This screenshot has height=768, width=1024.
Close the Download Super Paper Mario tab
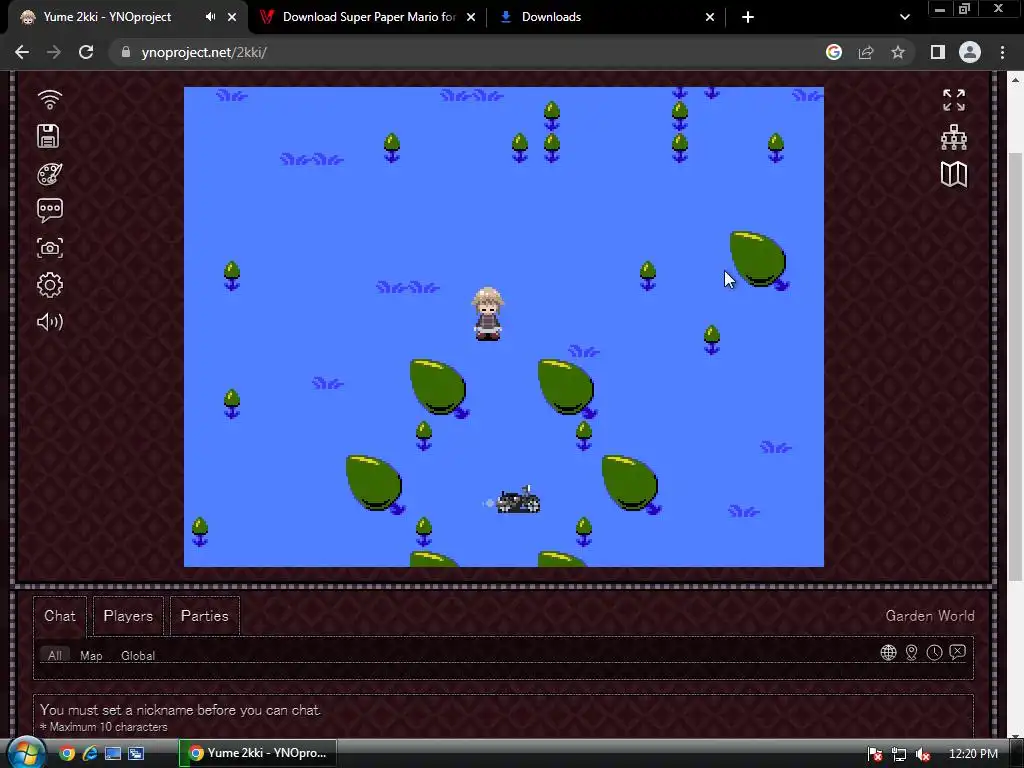point(471,17)
